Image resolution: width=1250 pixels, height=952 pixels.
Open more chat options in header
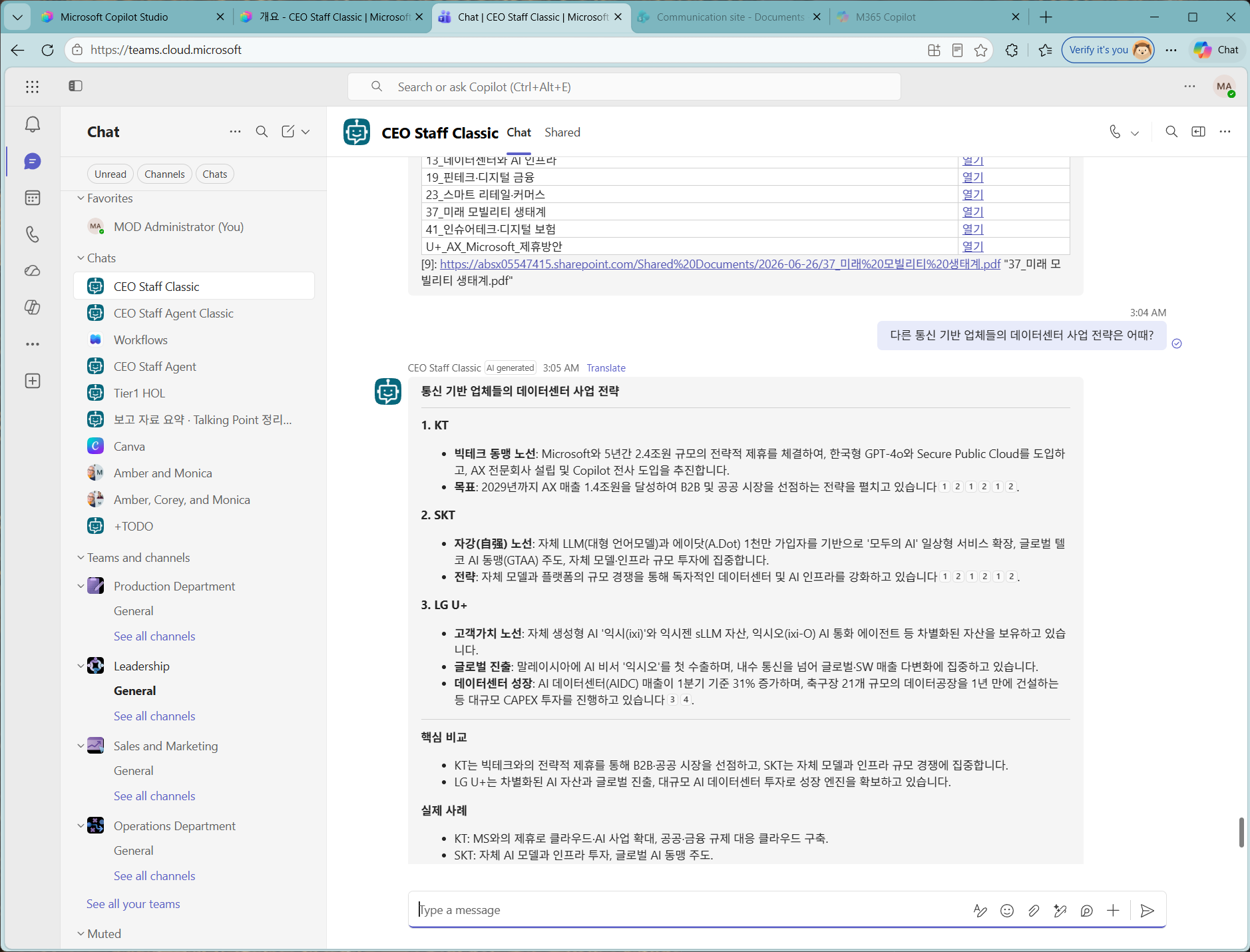[x=1225, y=132]
